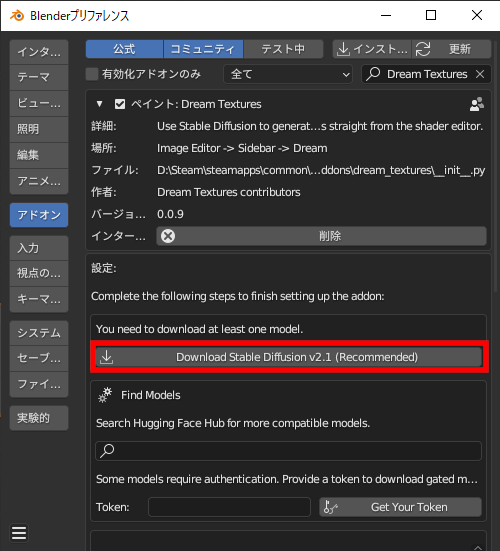Open the 入力 preferences tab
This screenshot has height=551, width=500.
(x=39, y=248)
